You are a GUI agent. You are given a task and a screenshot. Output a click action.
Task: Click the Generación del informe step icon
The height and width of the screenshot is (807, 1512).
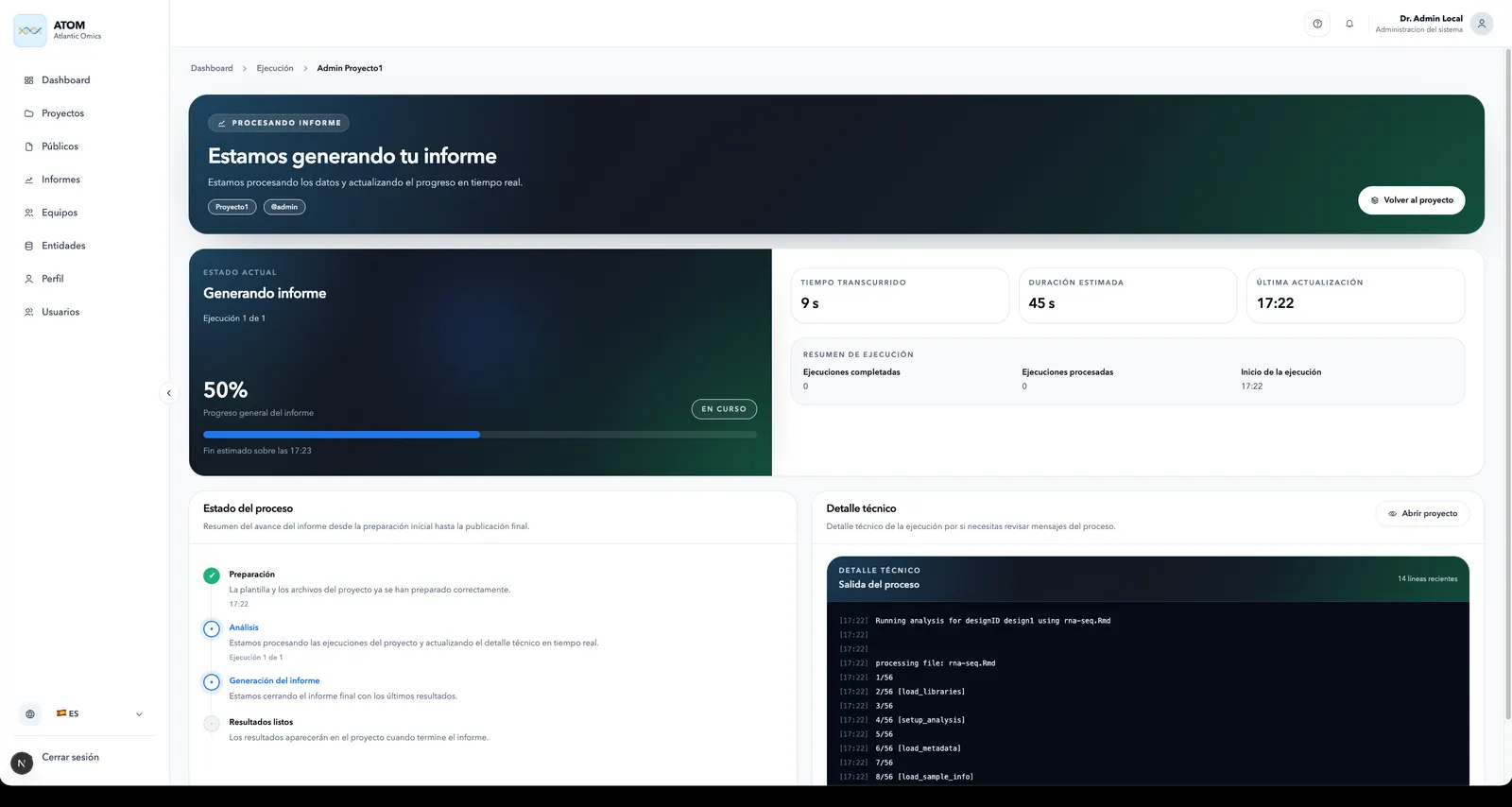[212, 681]
